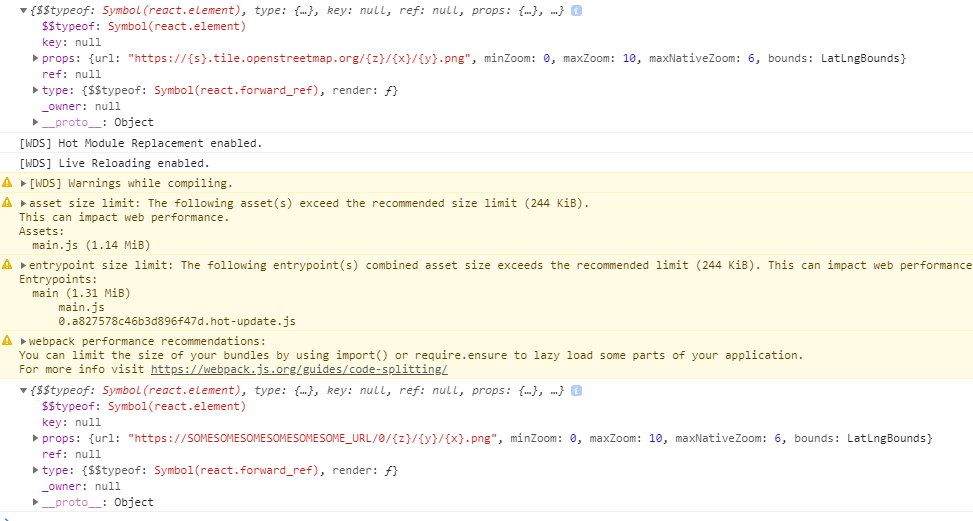Click the info icon beside the last react.element summary

coord(576,391)
